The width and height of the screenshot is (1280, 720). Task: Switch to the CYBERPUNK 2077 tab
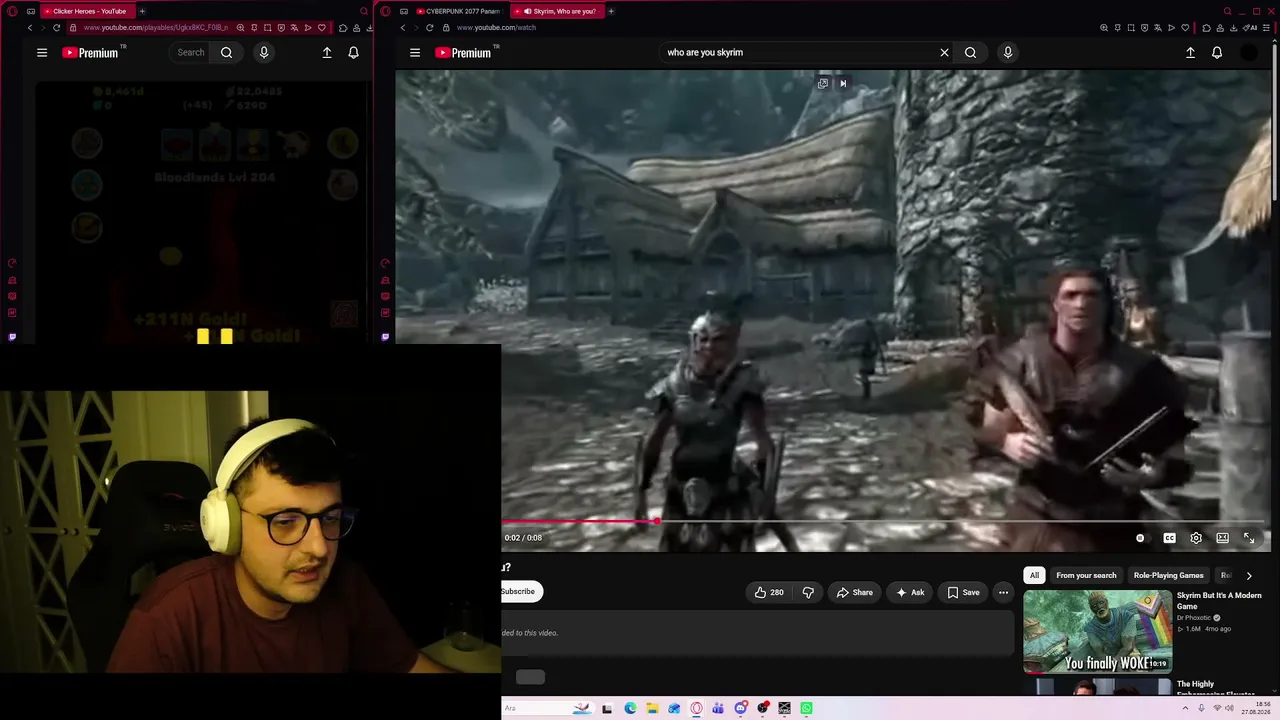point(457,11)
